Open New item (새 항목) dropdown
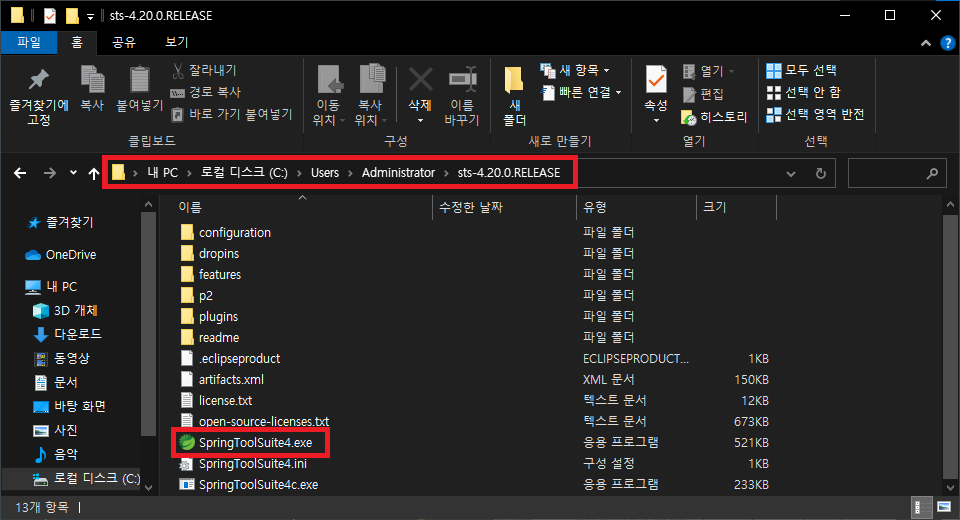Image resolution: width=960 pixels, height=520 pixels. [575, 70]
